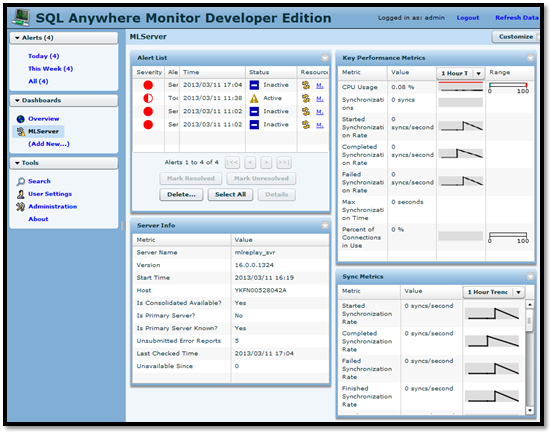The height and width of the screenshot is (435, 552).
Task: Click the MLServer dashboard icon in sidebar
Action: tap(21, 132)
